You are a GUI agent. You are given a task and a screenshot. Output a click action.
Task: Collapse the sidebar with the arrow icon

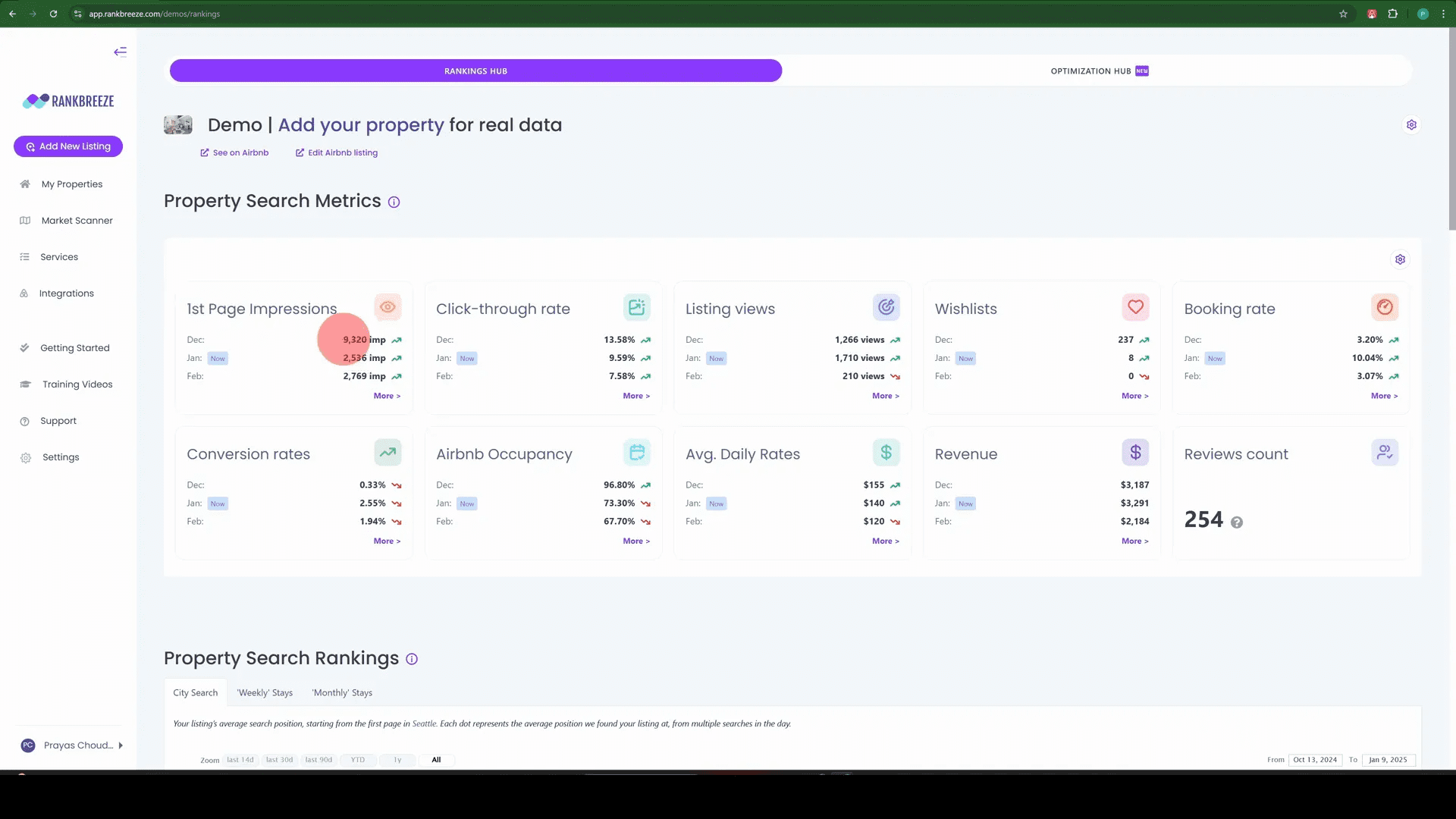coord(120,52)
